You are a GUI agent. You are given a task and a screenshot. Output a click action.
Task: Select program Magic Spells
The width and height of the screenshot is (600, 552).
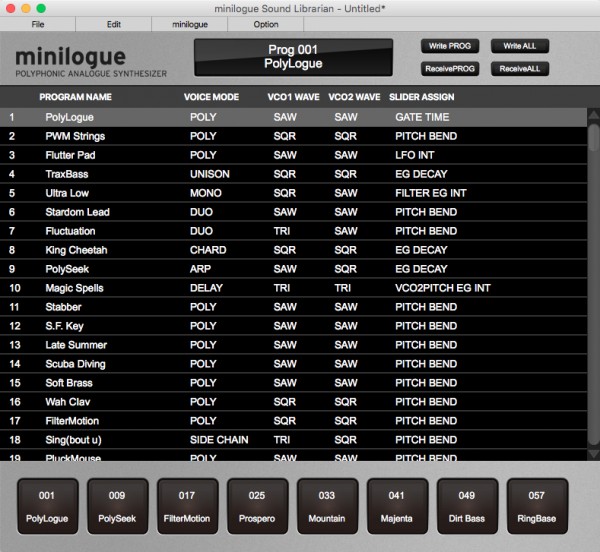coord(293,288)
